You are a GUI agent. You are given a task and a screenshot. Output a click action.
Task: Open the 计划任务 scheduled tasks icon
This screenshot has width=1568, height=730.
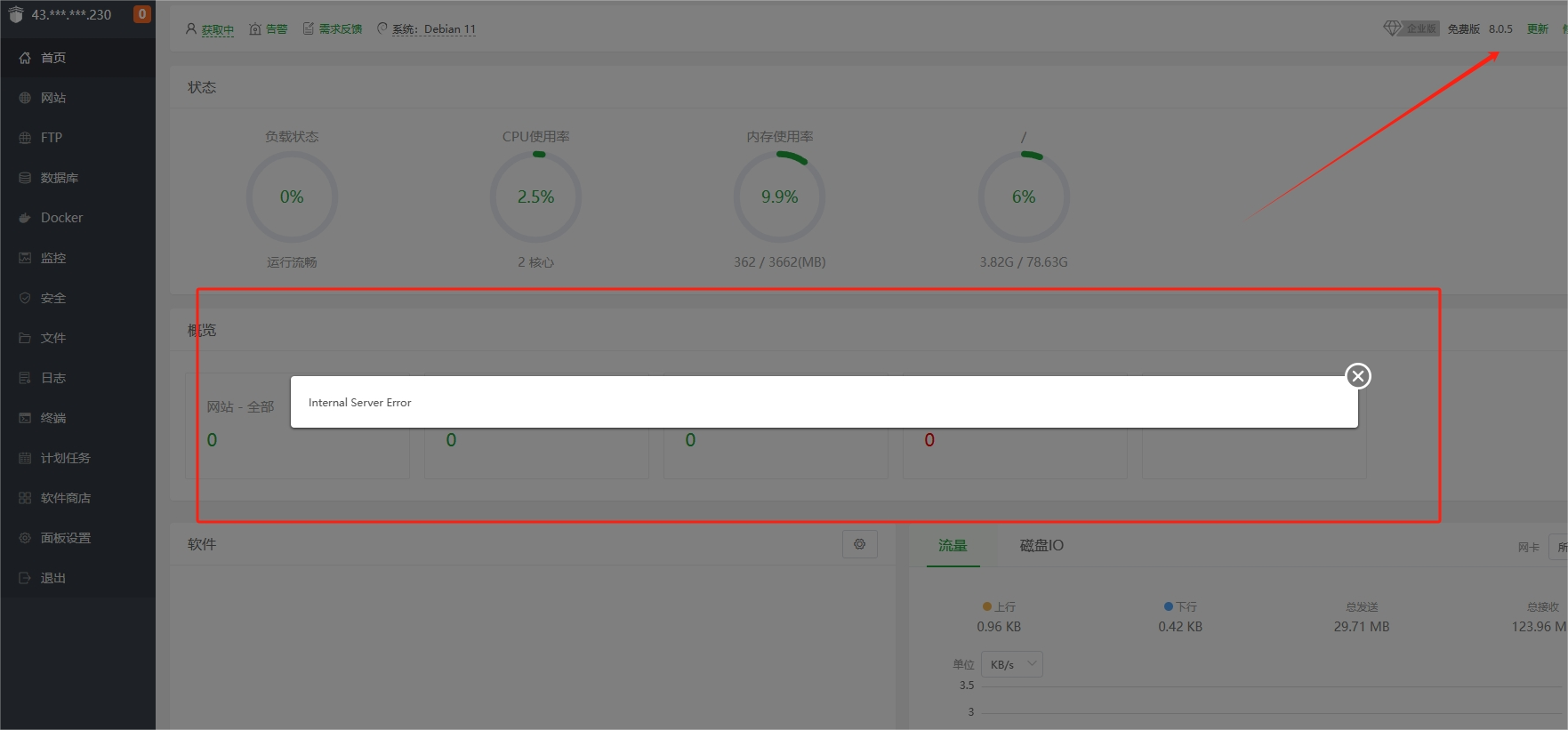point(25,458)
